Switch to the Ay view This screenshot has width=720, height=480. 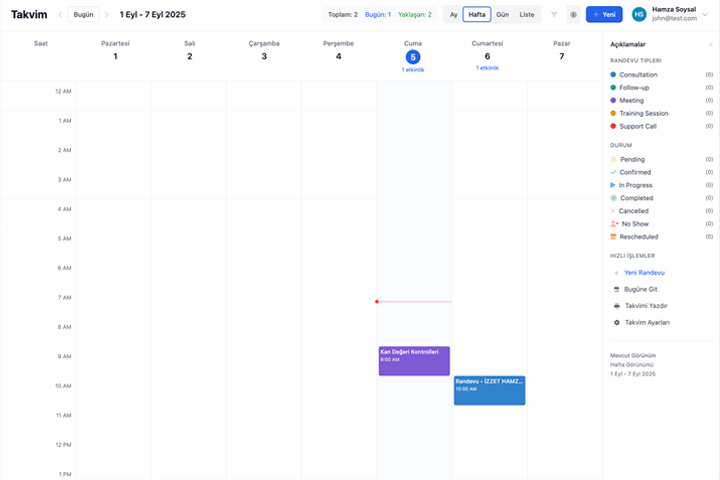(453, 15)
